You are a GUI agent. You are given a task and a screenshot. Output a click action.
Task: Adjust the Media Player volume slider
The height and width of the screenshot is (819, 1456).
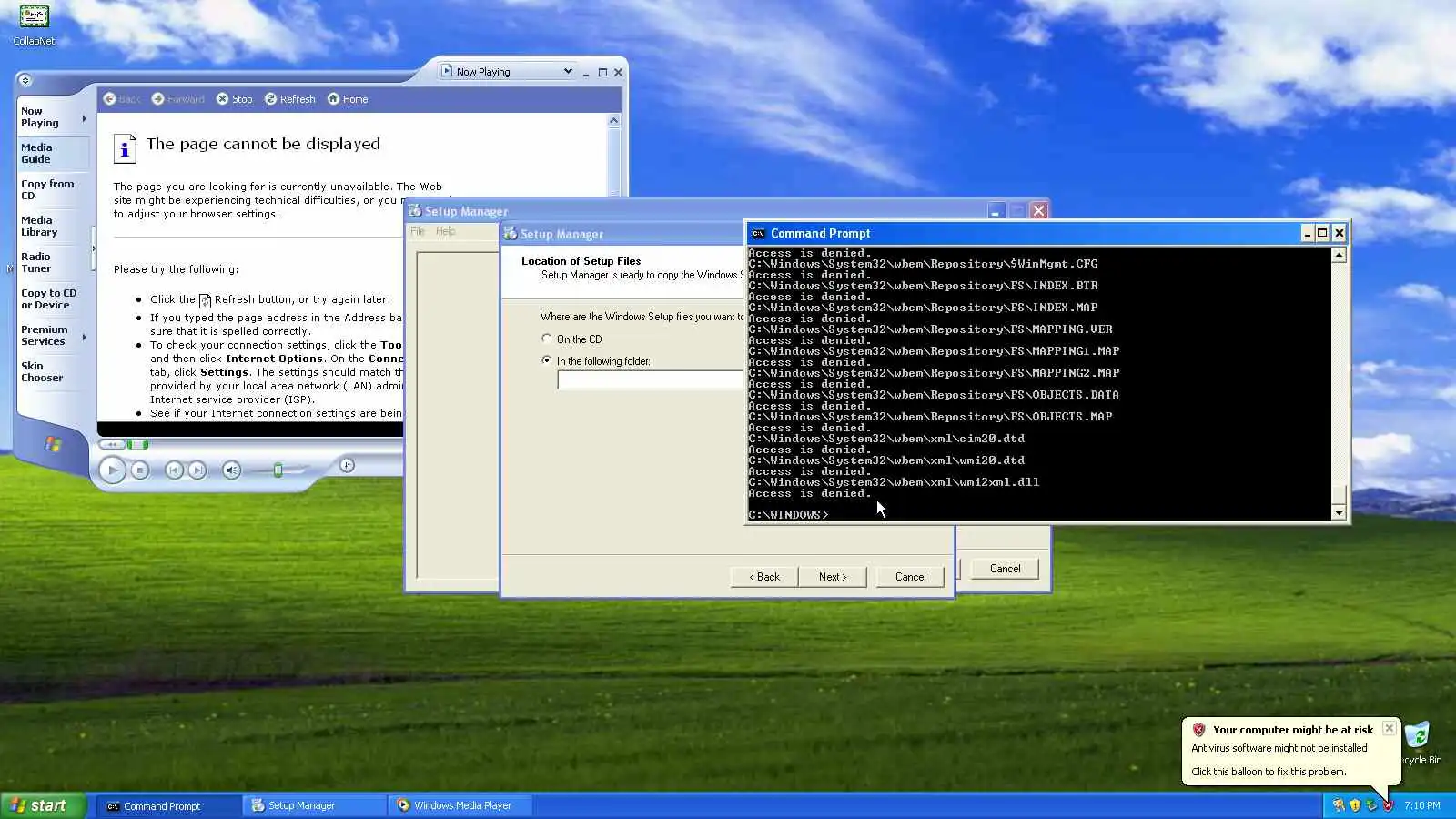pos(278,470)
